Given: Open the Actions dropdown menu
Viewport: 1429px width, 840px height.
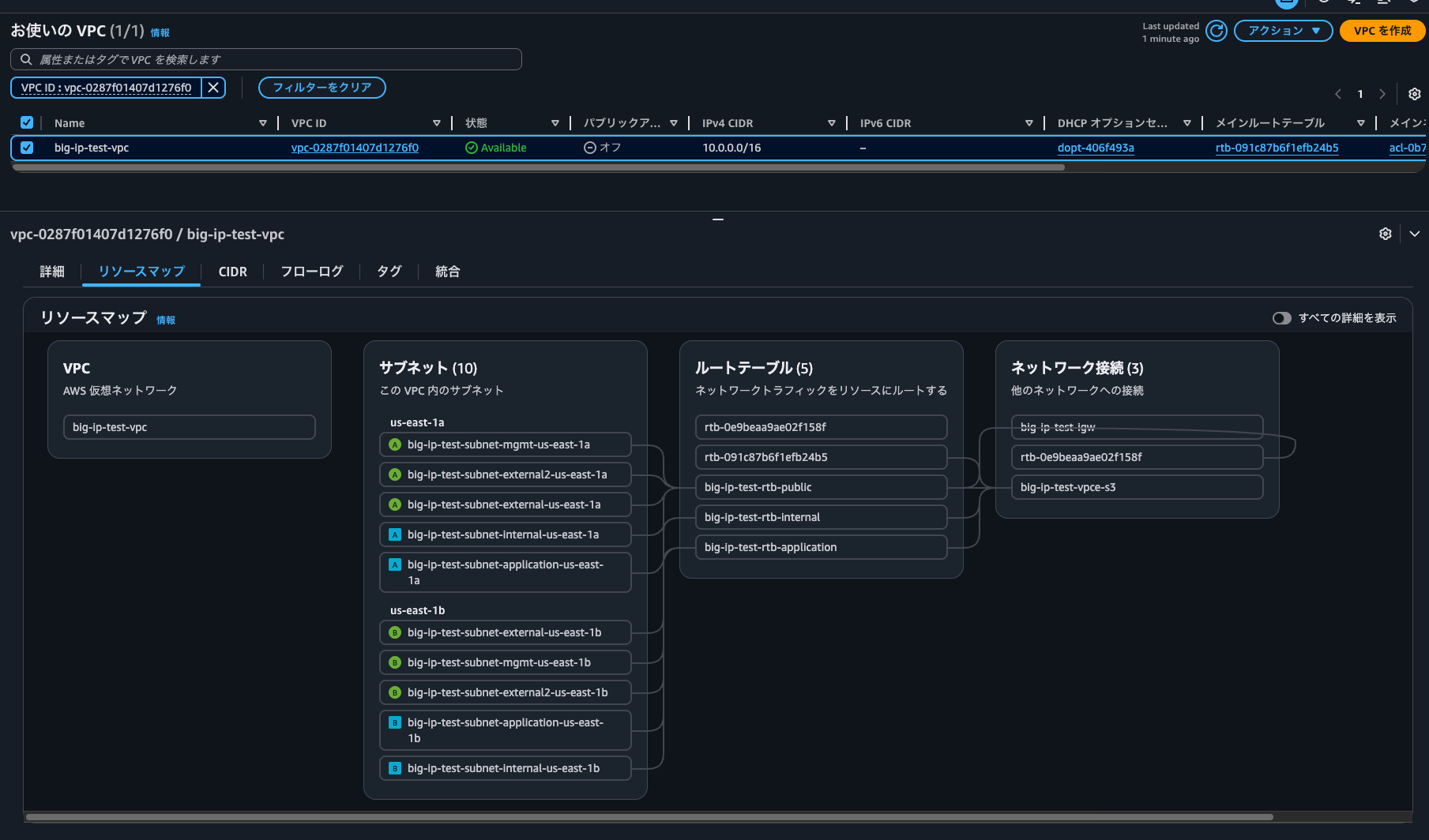Looking at the screenshot, I should click(1283, 31).
